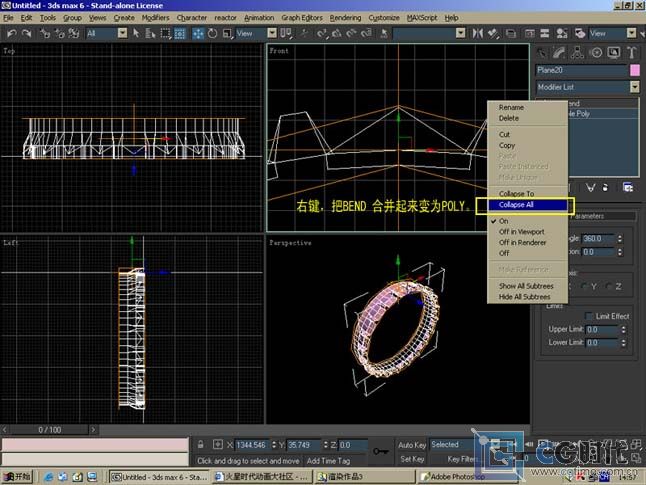Toggle Window/Crossing selection mode
The height and width of the screenshot is (485, 646).
click(180, 33)
